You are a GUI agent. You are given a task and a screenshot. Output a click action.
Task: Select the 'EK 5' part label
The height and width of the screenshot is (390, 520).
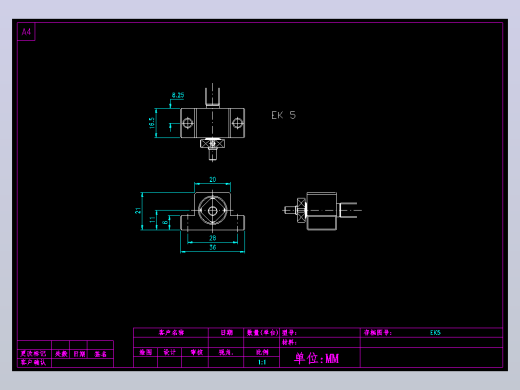point(283,115)
